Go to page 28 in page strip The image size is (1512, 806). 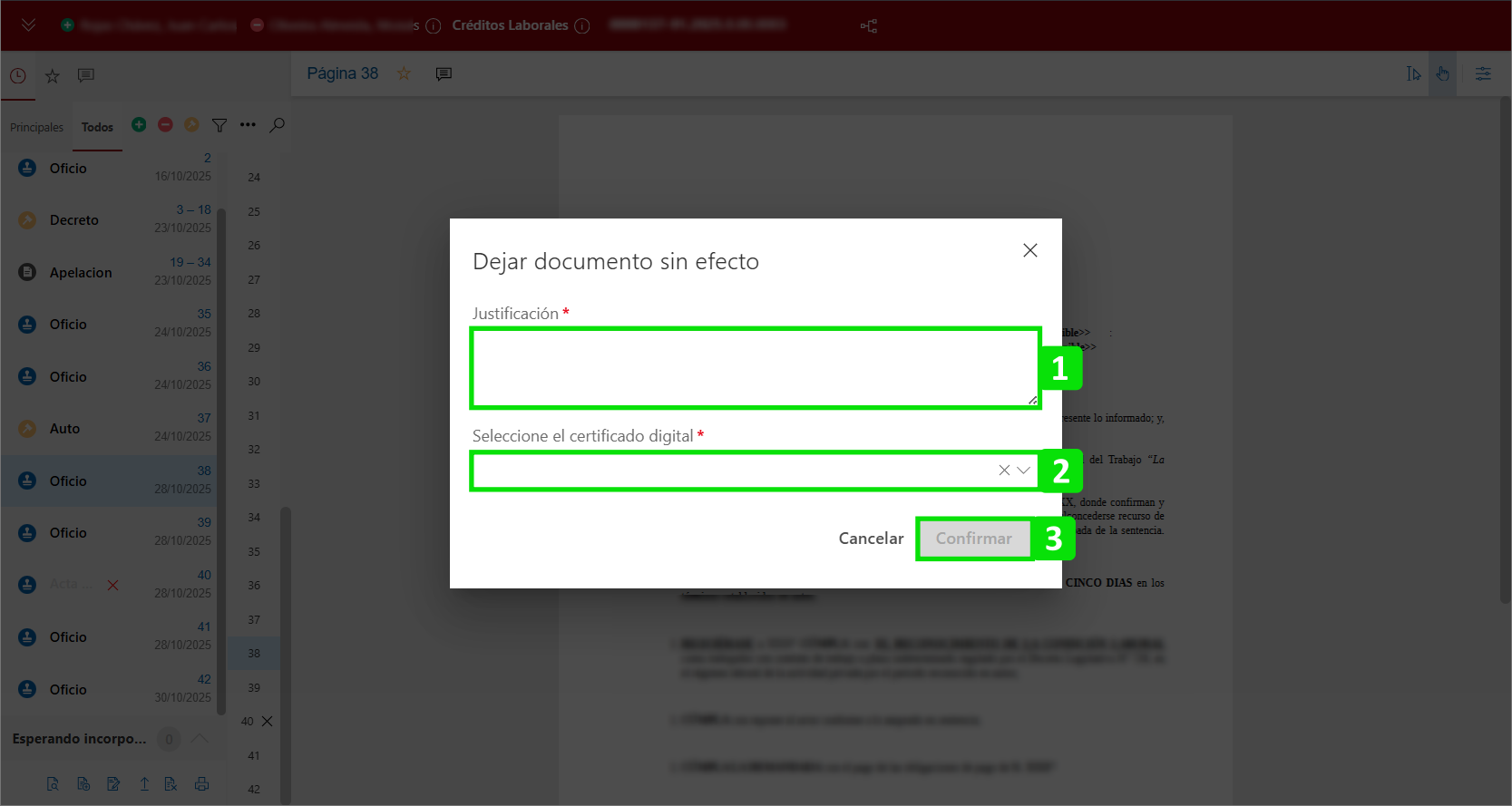254,314
